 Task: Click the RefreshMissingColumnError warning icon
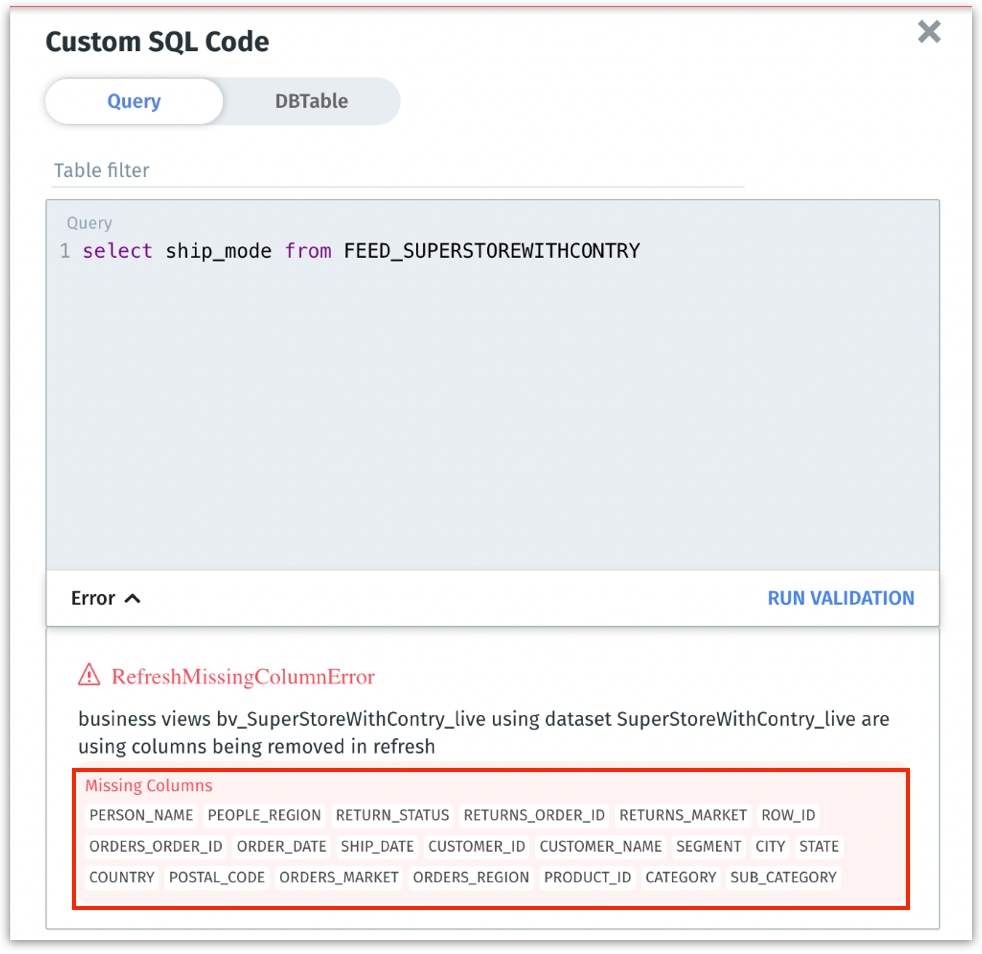click(89, 676)
